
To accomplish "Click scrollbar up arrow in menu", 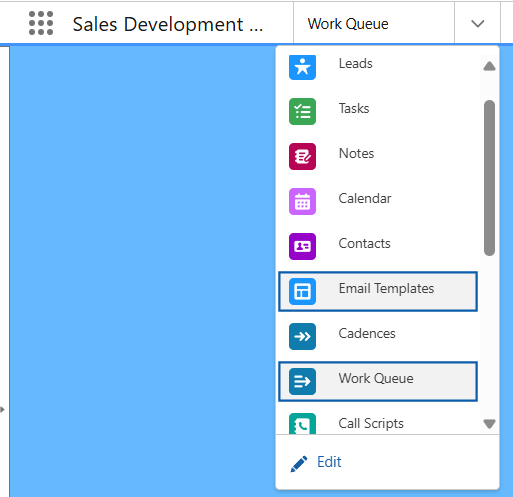I will click(489, 66).
